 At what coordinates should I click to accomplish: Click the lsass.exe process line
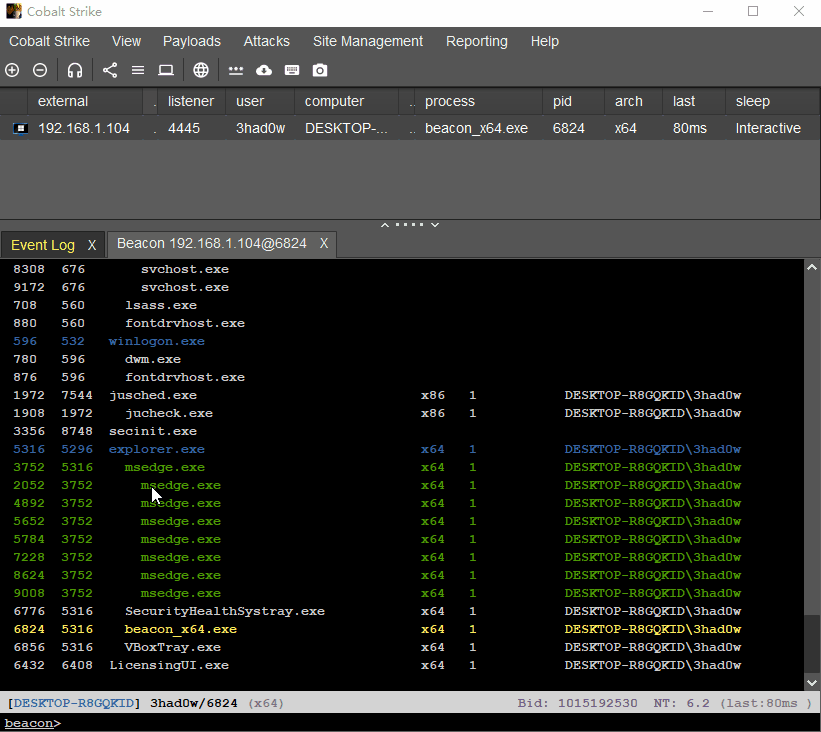pyautogui.click(x=161, y=305)
